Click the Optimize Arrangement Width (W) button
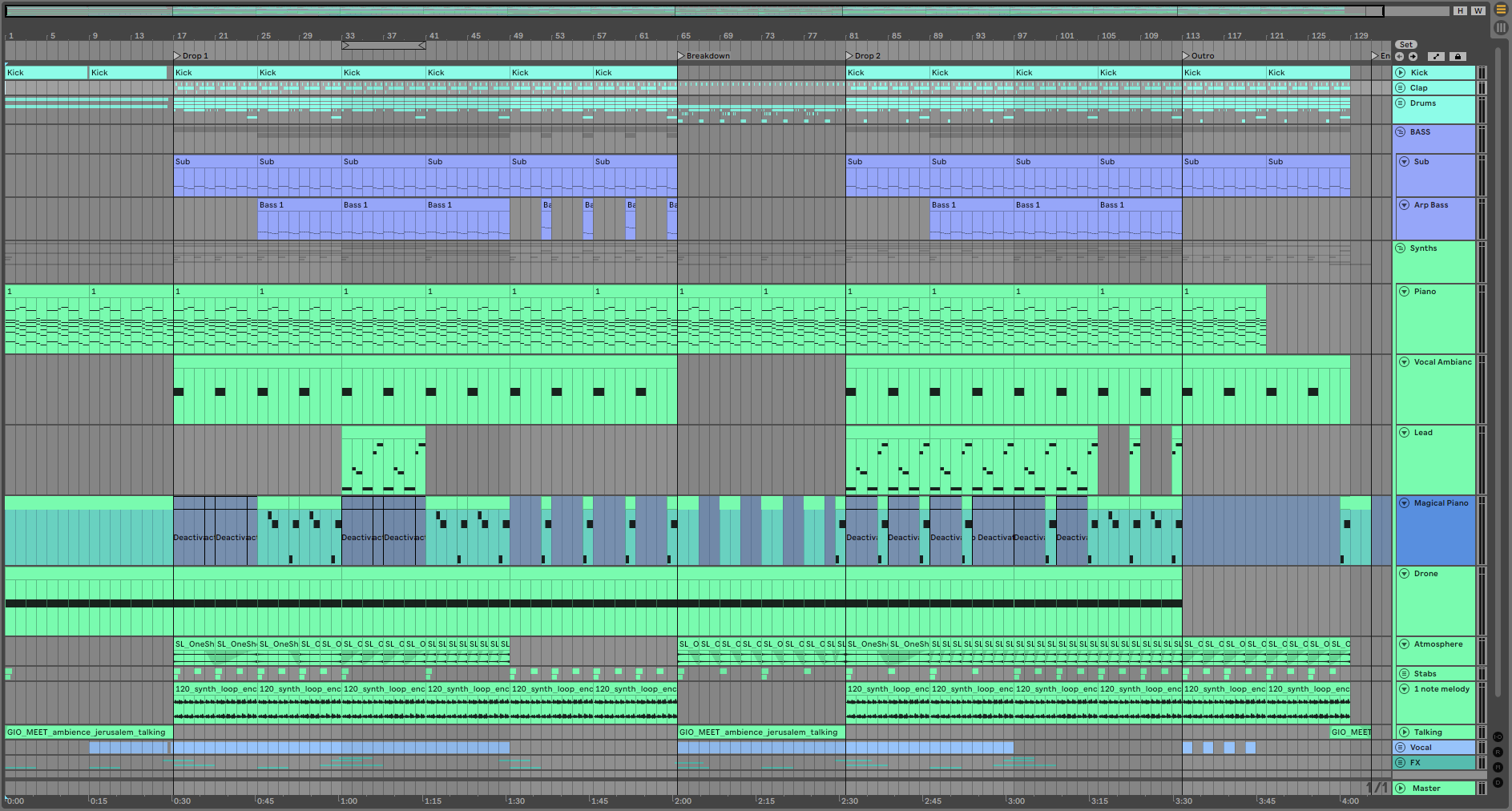The image size is (1512, 811). tap(1478, 10)
